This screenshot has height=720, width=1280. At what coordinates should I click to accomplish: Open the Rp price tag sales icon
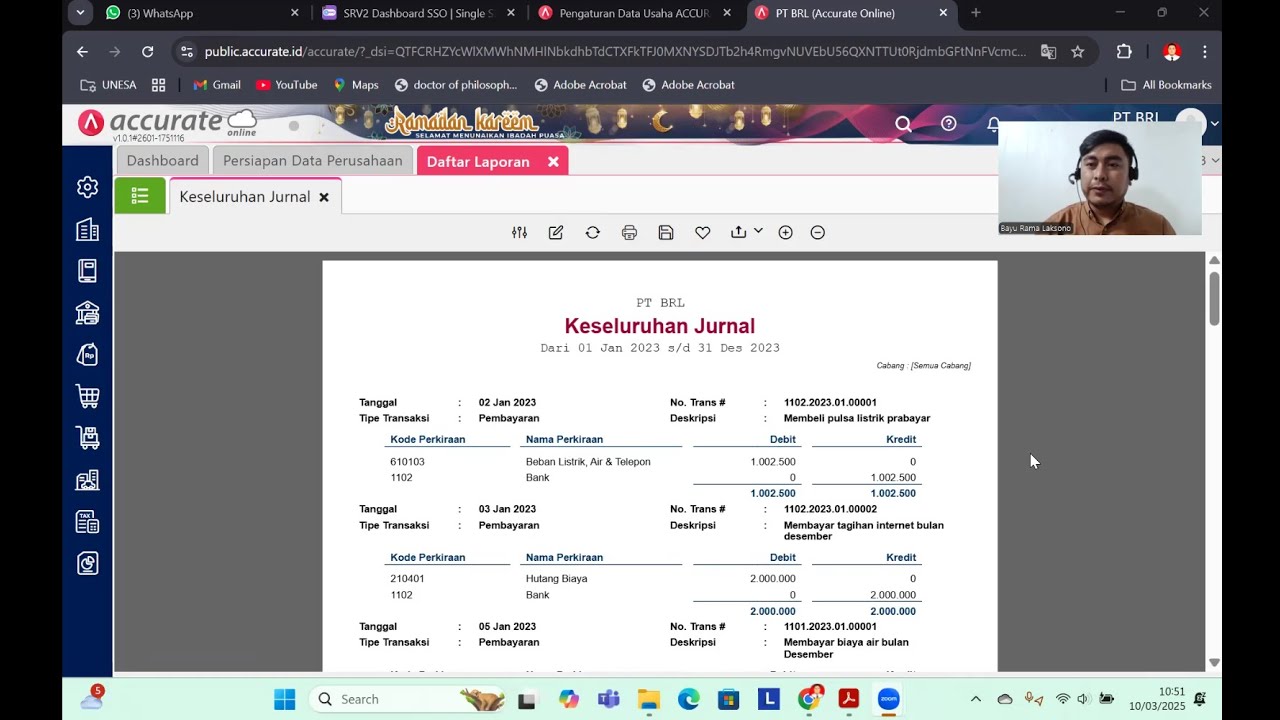(88, 355)
